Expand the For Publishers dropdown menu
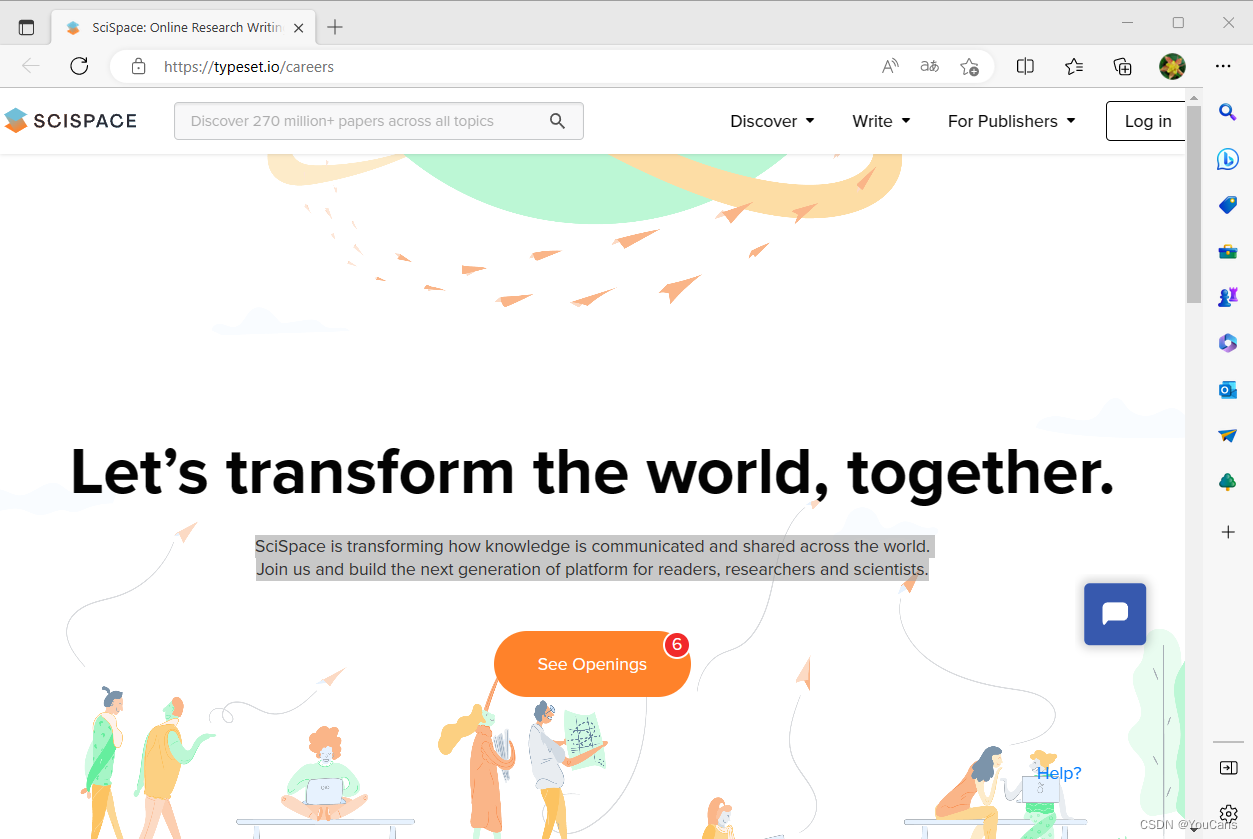The image size is (1253, 839). pos(1011,121)
